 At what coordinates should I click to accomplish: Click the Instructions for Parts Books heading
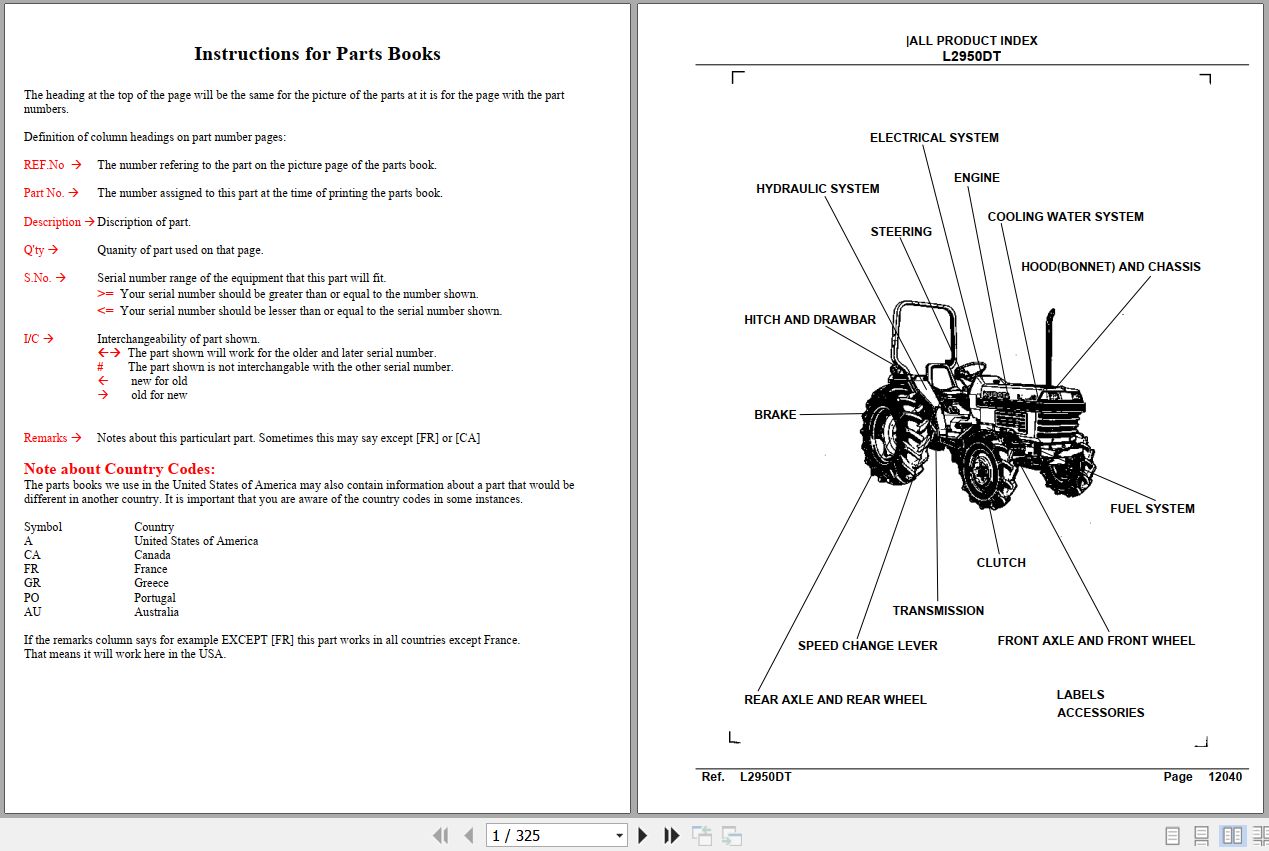(317, 54)
